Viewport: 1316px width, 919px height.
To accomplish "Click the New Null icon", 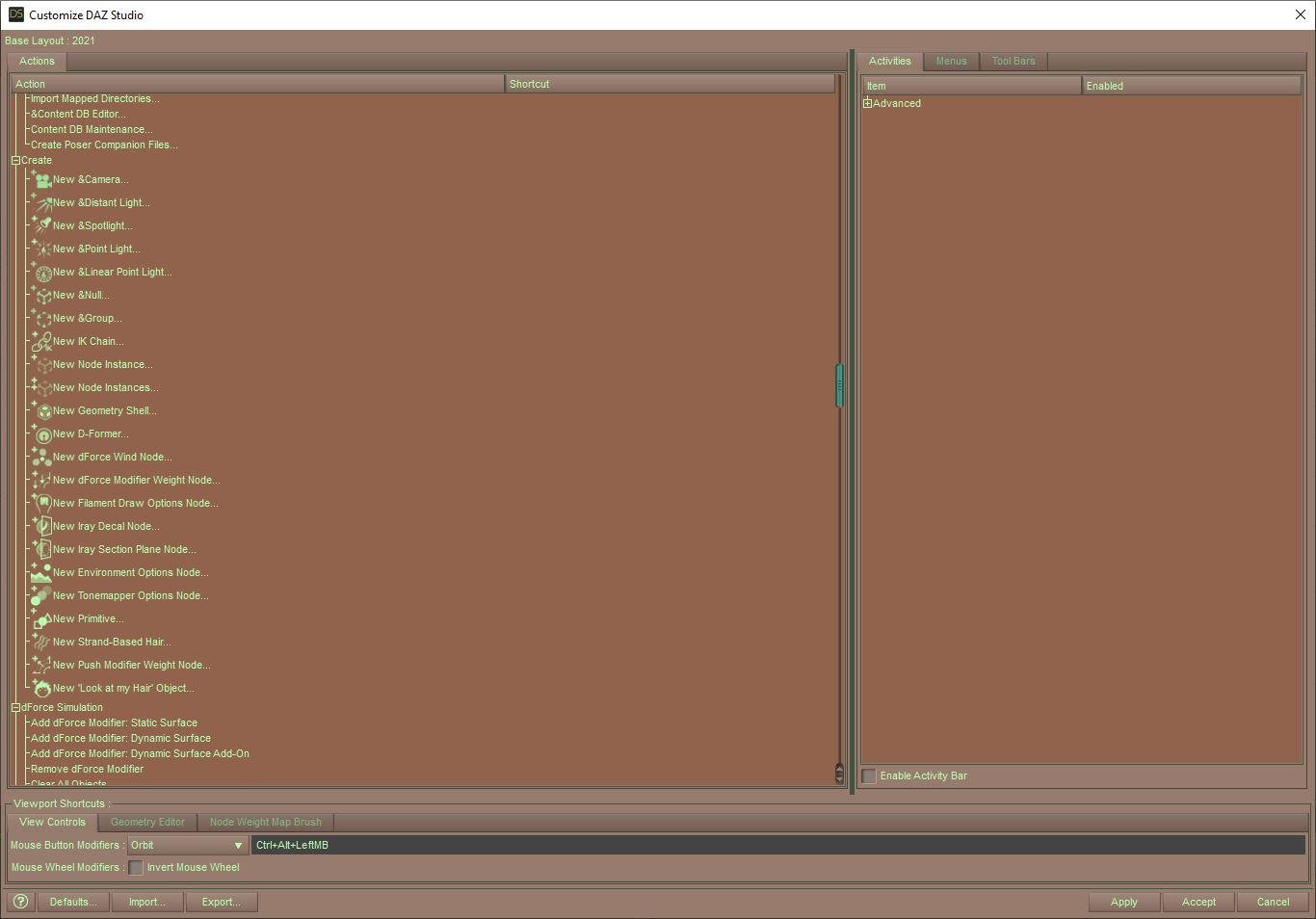I will pyautogui.click(x=41, y=295).
